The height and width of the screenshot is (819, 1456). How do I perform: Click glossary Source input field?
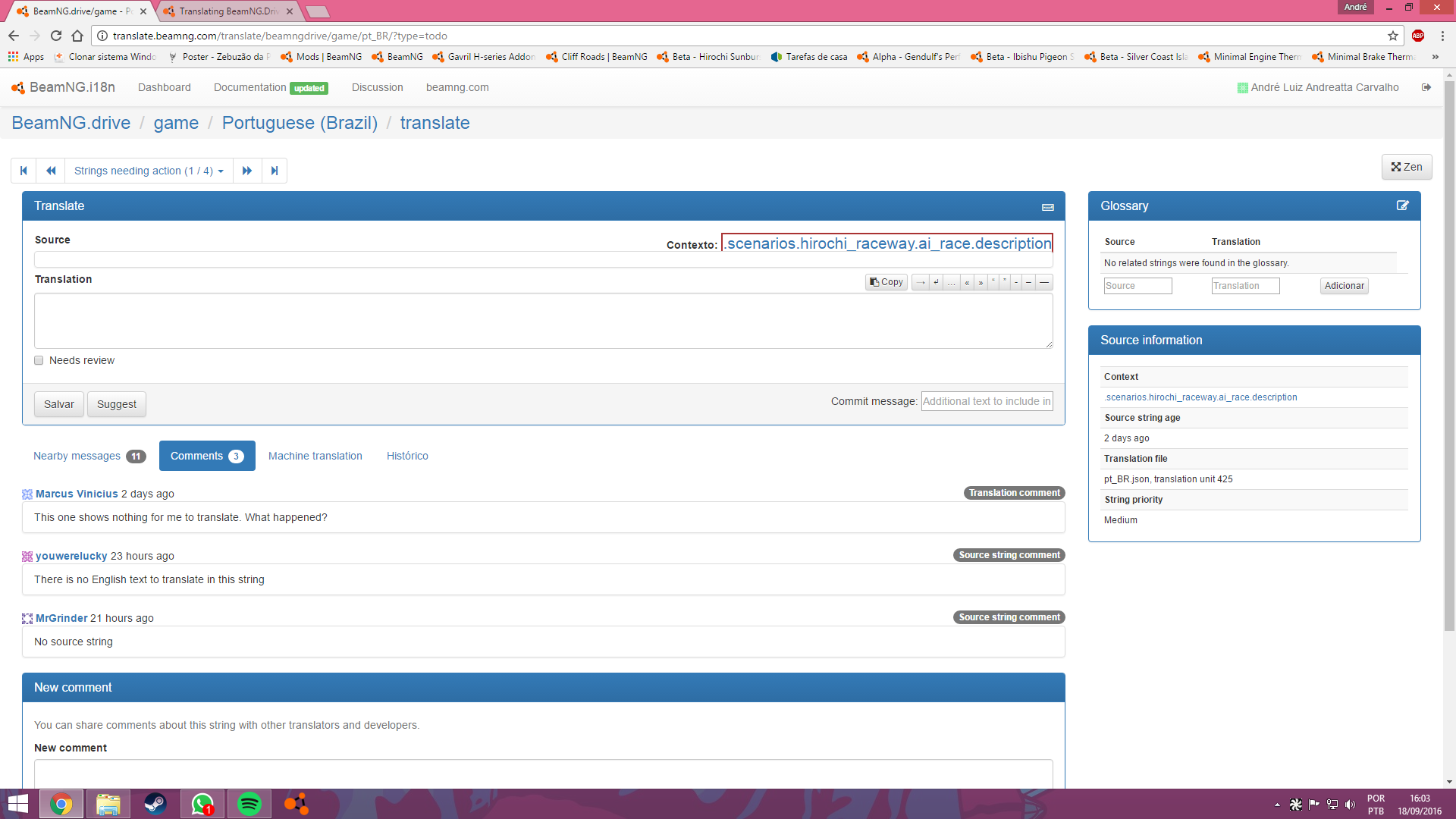pyautogui.click(x=1137, y=286)
